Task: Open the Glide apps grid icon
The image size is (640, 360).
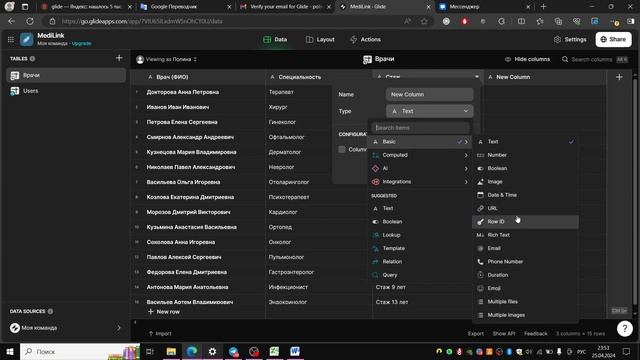Action: click(x=11, y=40)
